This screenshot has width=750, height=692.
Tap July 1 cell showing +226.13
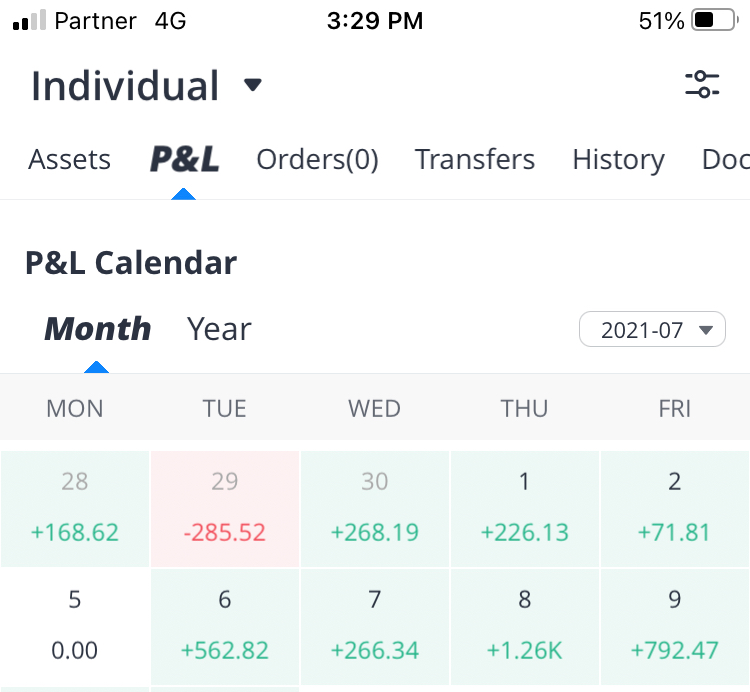point(525,509)
